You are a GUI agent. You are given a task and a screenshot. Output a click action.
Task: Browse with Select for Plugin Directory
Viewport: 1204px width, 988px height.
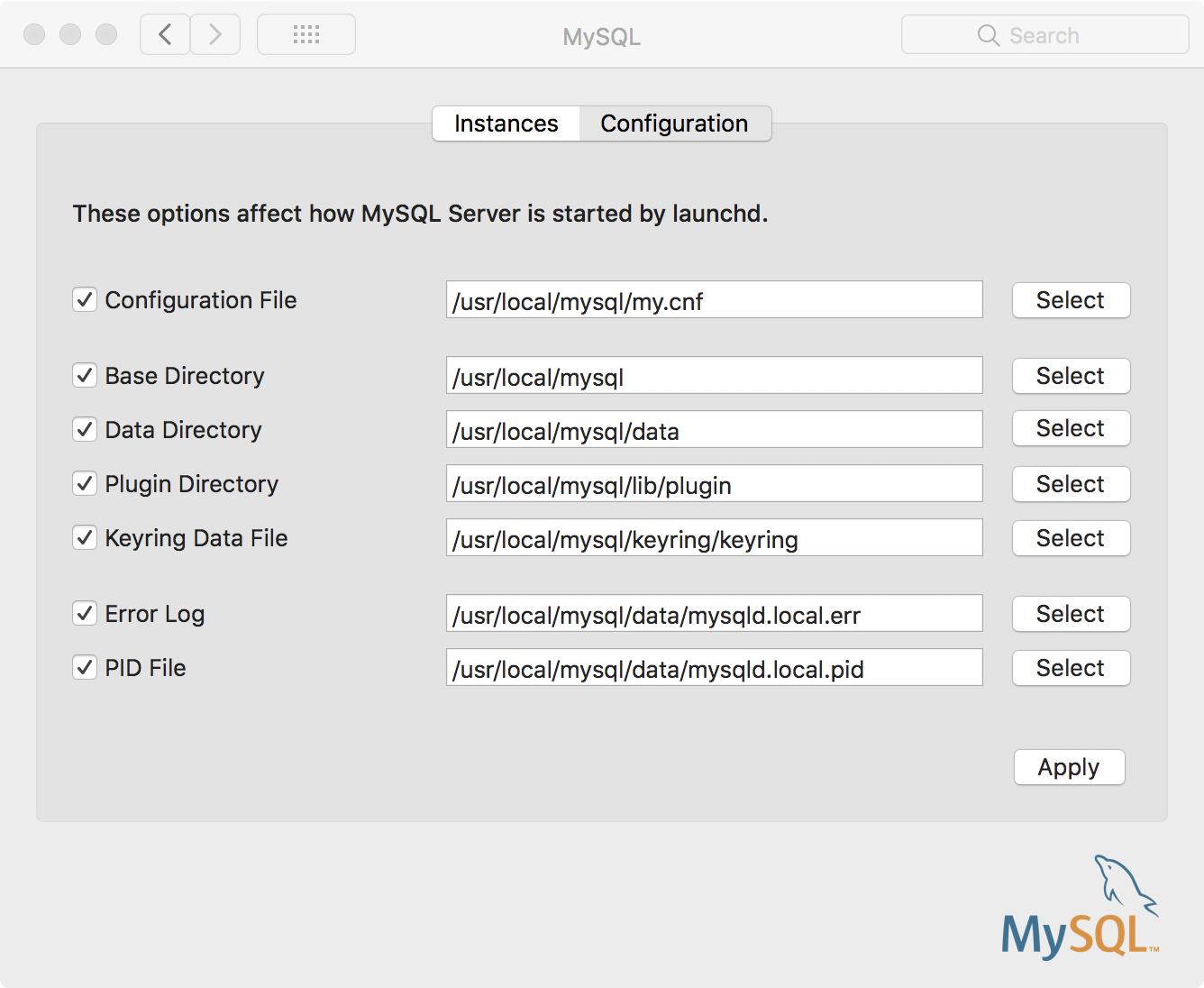1071,484
